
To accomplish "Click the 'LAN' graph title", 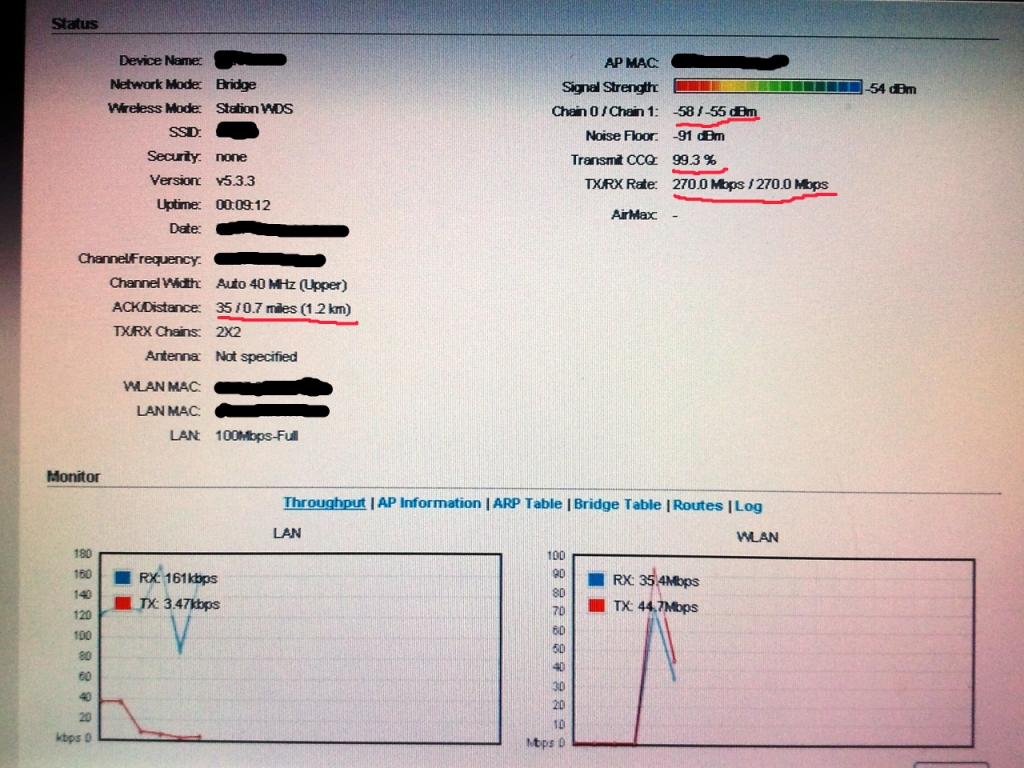I will coord(287,533).
